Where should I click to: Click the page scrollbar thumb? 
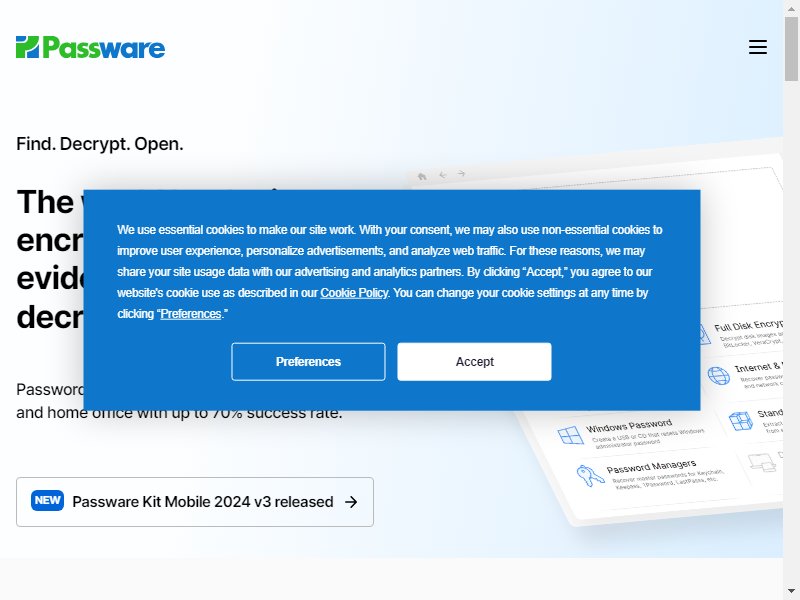point(791,49)
